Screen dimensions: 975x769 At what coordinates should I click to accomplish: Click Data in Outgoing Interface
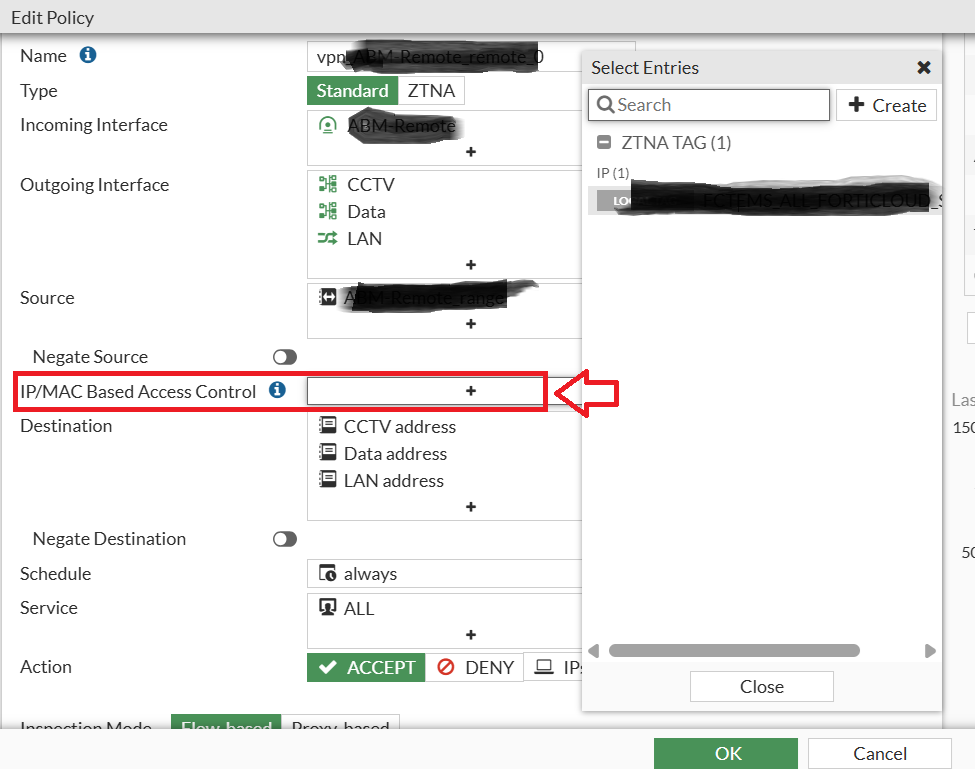(366, 211)
